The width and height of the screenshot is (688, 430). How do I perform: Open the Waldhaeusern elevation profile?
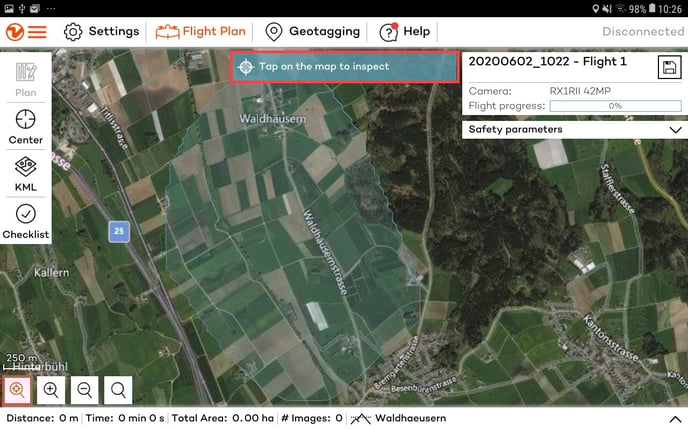(398, 418)
